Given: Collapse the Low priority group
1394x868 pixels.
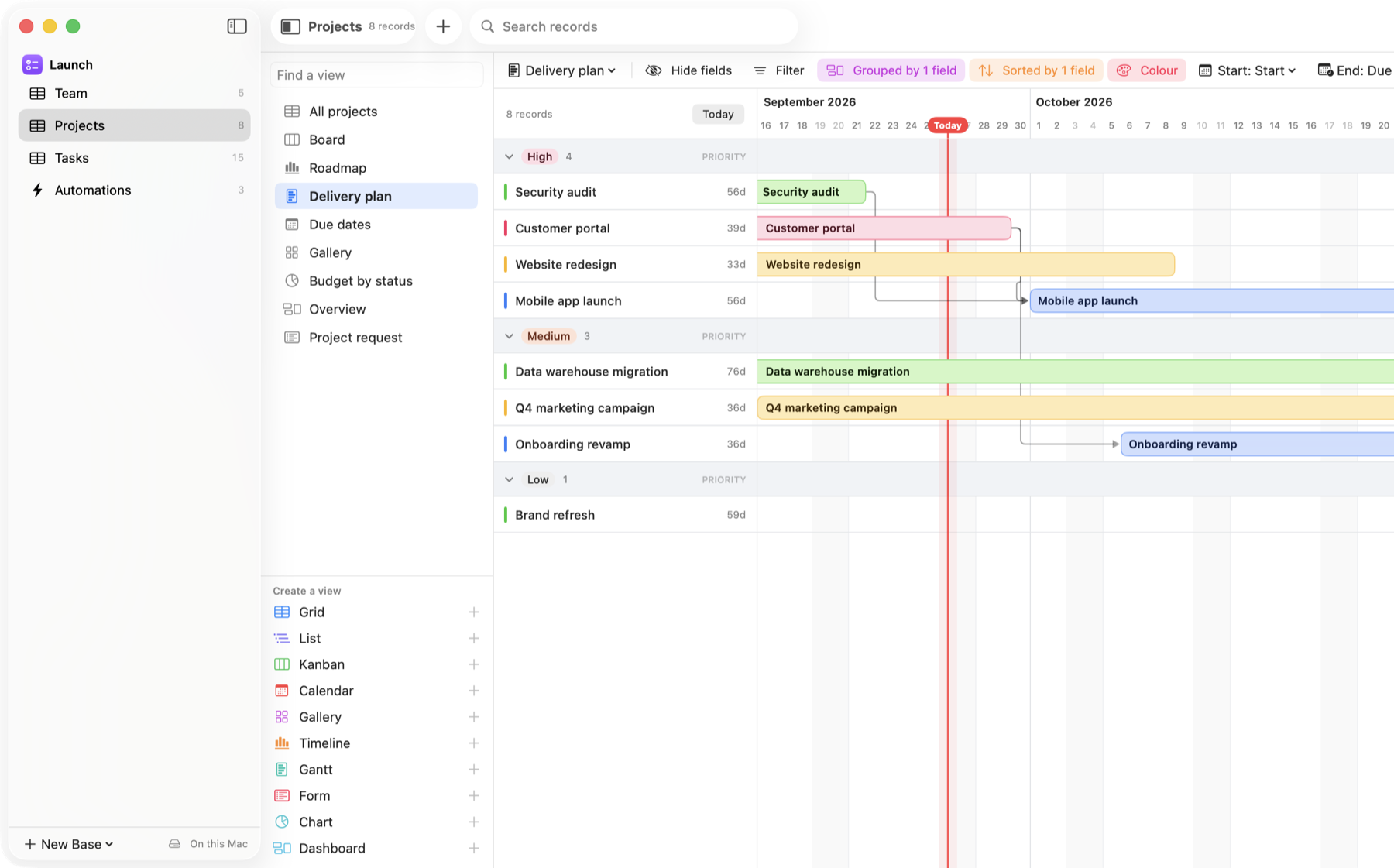Looking at the screenshot, I should coord(509,479).
